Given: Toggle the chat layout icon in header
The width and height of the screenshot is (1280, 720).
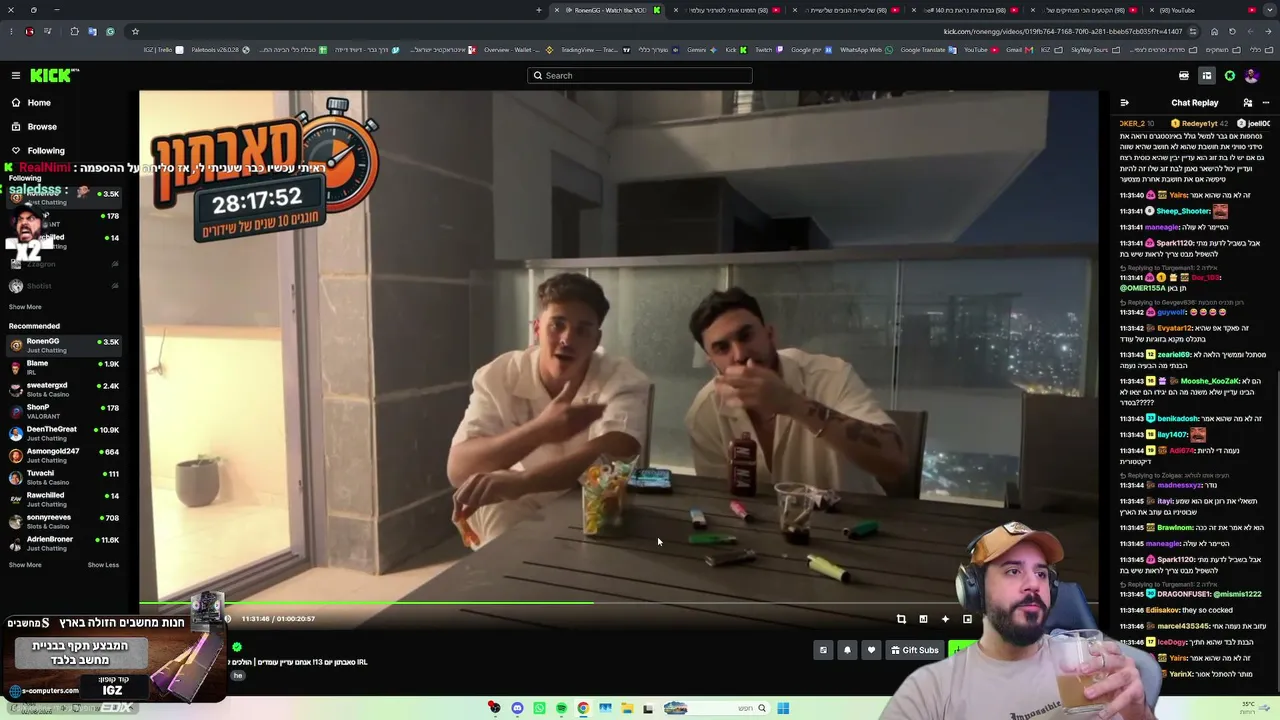Looking at the screenshot, I should pyautogui.click(x=1207, y=76).
